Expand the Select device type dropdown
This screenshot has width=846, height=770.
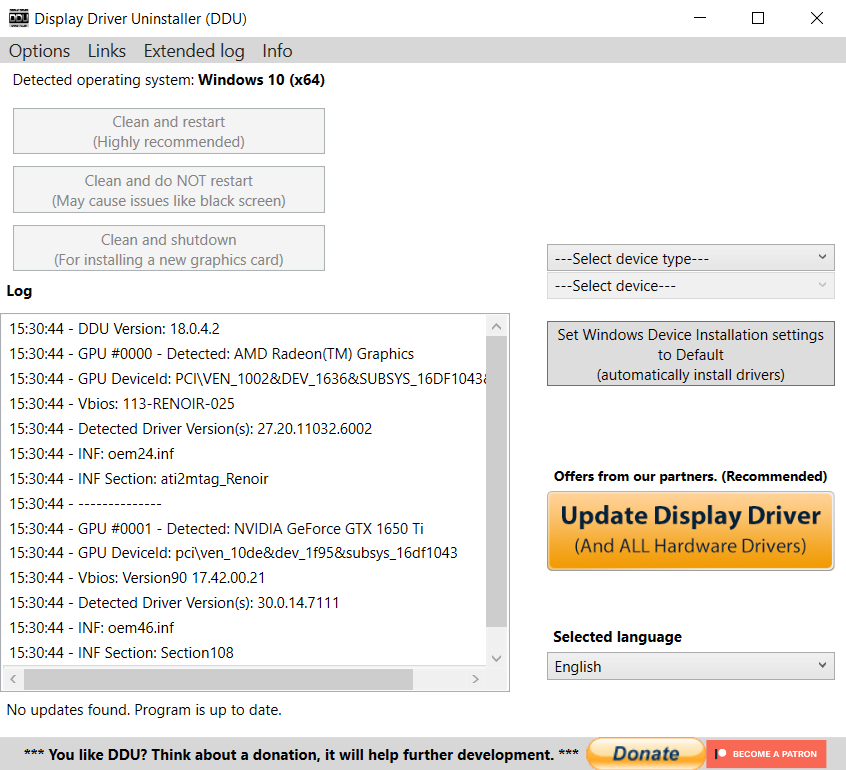[x=690, y=258]
